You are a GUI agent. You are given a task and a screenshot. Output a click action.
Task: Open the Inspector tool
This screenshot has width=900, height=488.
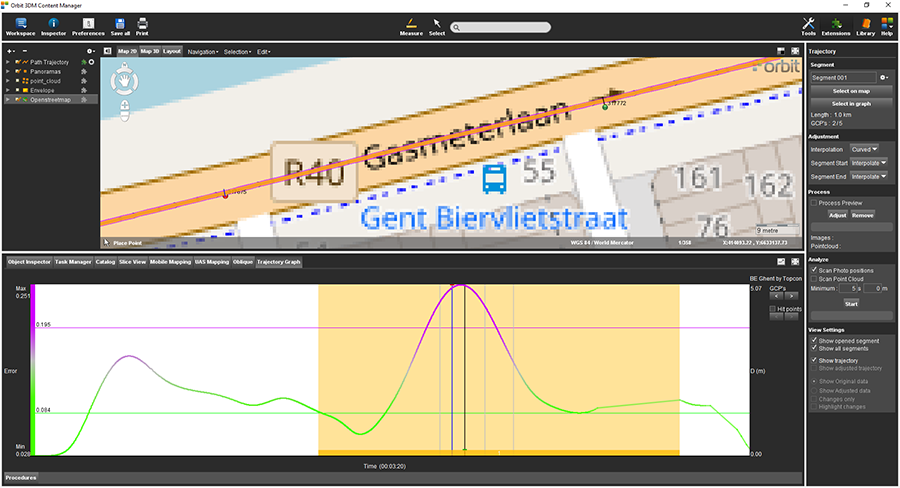[x=53, y=26]
